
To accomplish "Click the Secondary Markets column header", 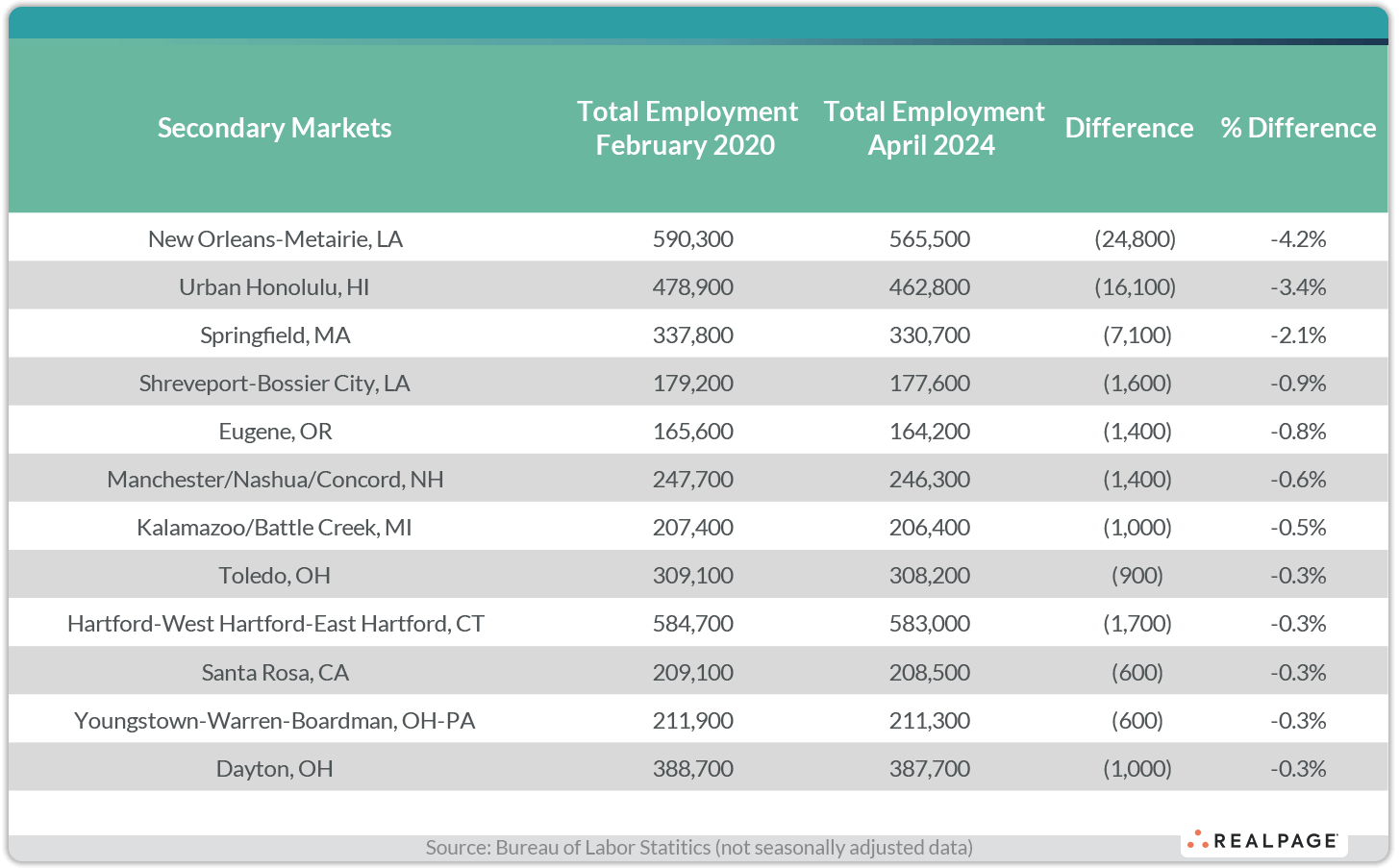I will click(274, 128).
